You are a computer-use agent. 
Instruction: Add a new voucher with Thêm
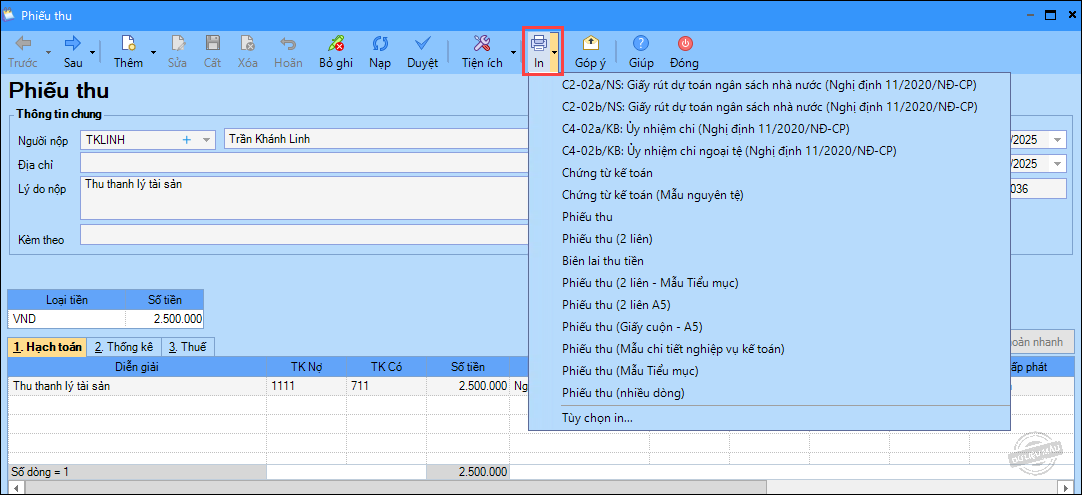tap(128, 52)
